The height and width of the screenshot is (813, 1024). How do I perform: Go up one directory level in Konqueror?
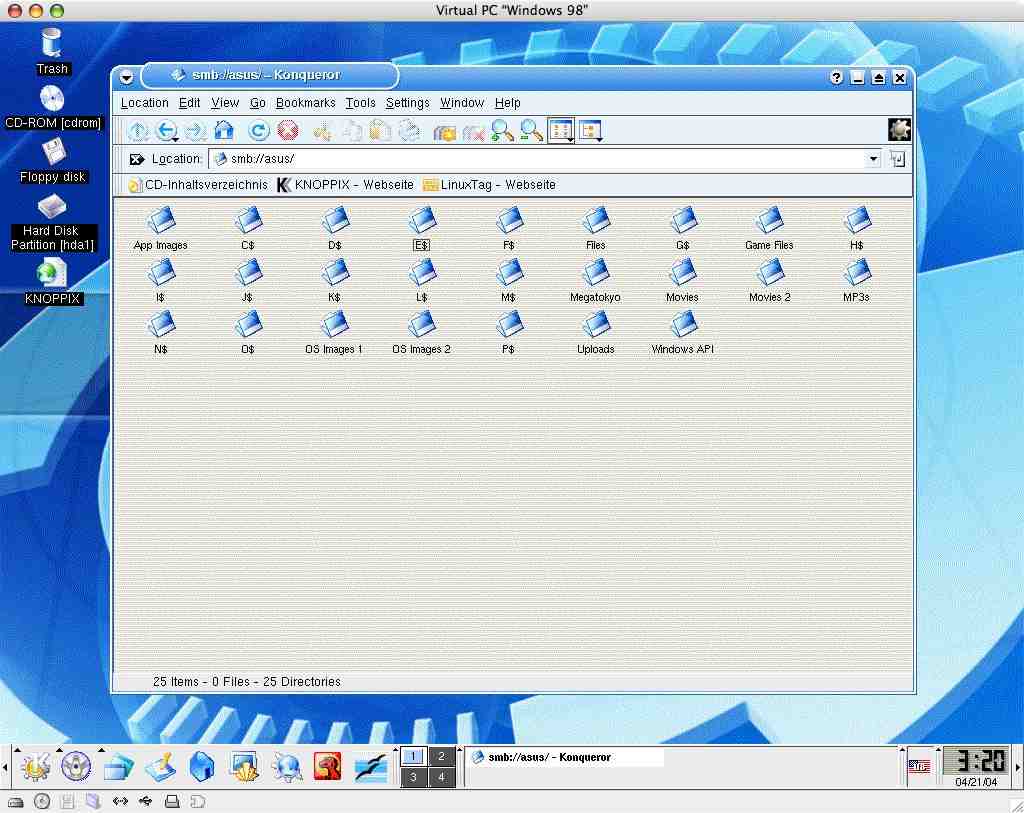pos(138,131)
